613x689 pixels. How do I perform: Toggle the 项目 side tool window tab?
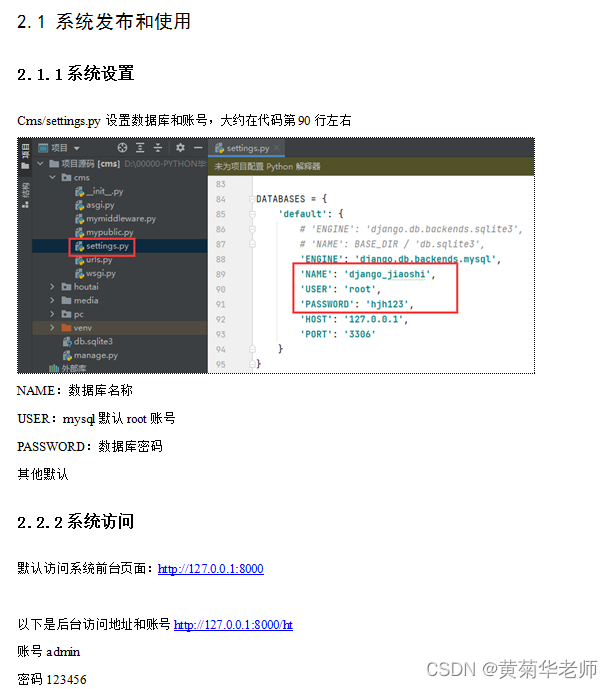pyautogui.click(x=25, y=156)
